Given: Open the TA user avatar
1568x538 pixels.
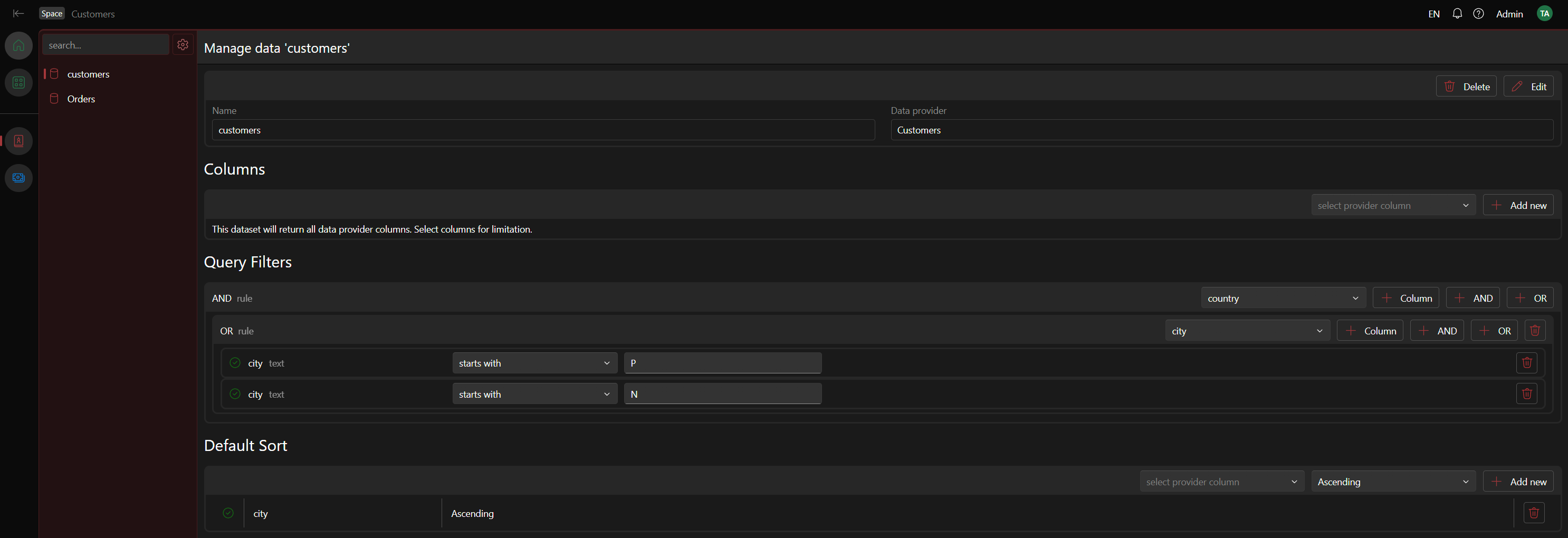Looking at the screenshot, I should click(1544, 13).
